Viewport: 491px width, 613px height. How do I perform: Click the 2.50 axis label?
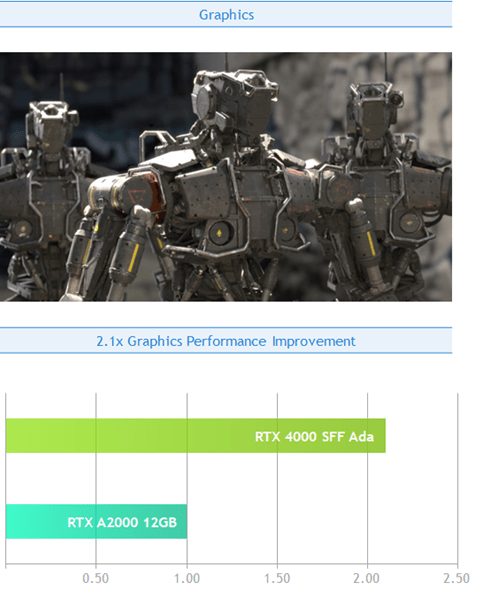457,578
